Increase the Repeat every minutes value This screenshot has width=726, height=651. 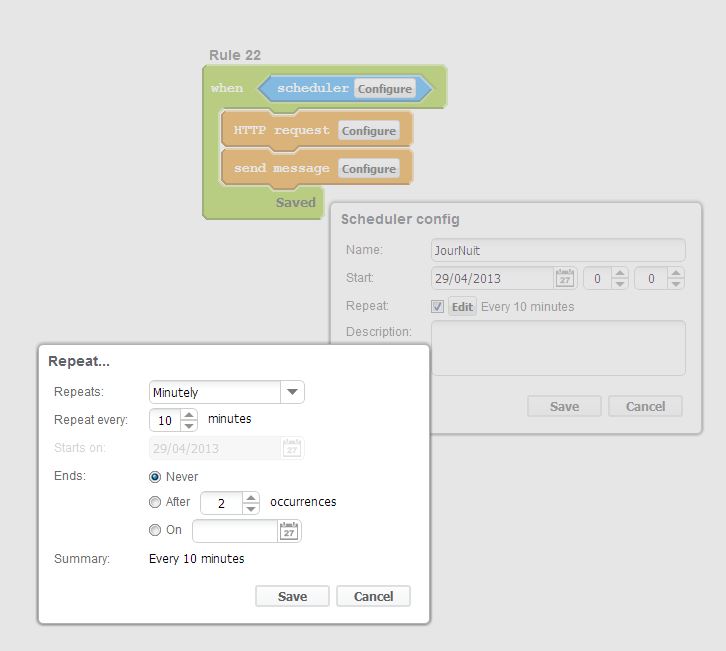[x=189, y=415]
